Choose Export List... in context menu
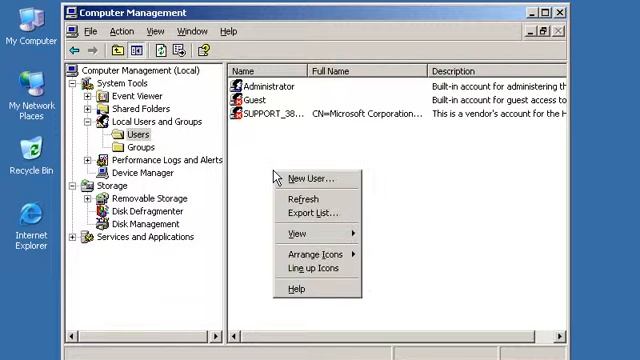This screenshot has height=360, width=640. [x=317, y=213]
